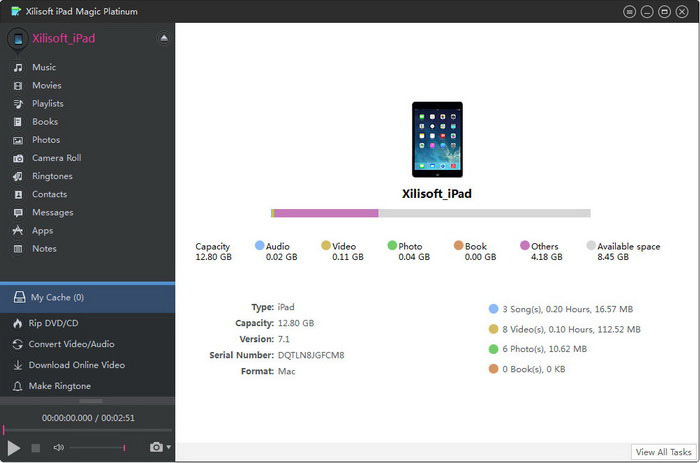Open the Camera Roll section

(56, 158)
